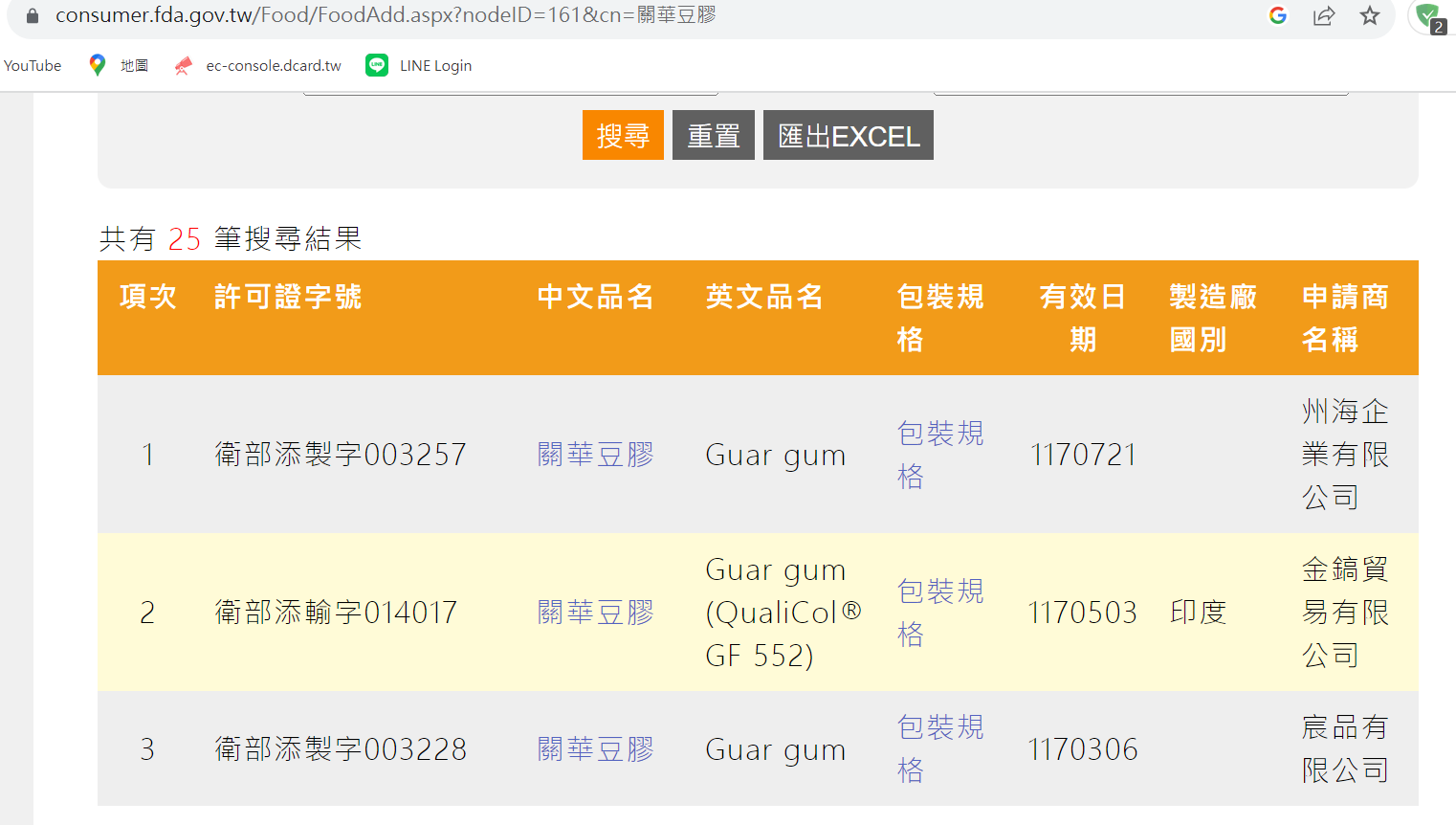
Task: Click the 印度 country cell
Action: pyautogui.click(x=1199, y=613)
